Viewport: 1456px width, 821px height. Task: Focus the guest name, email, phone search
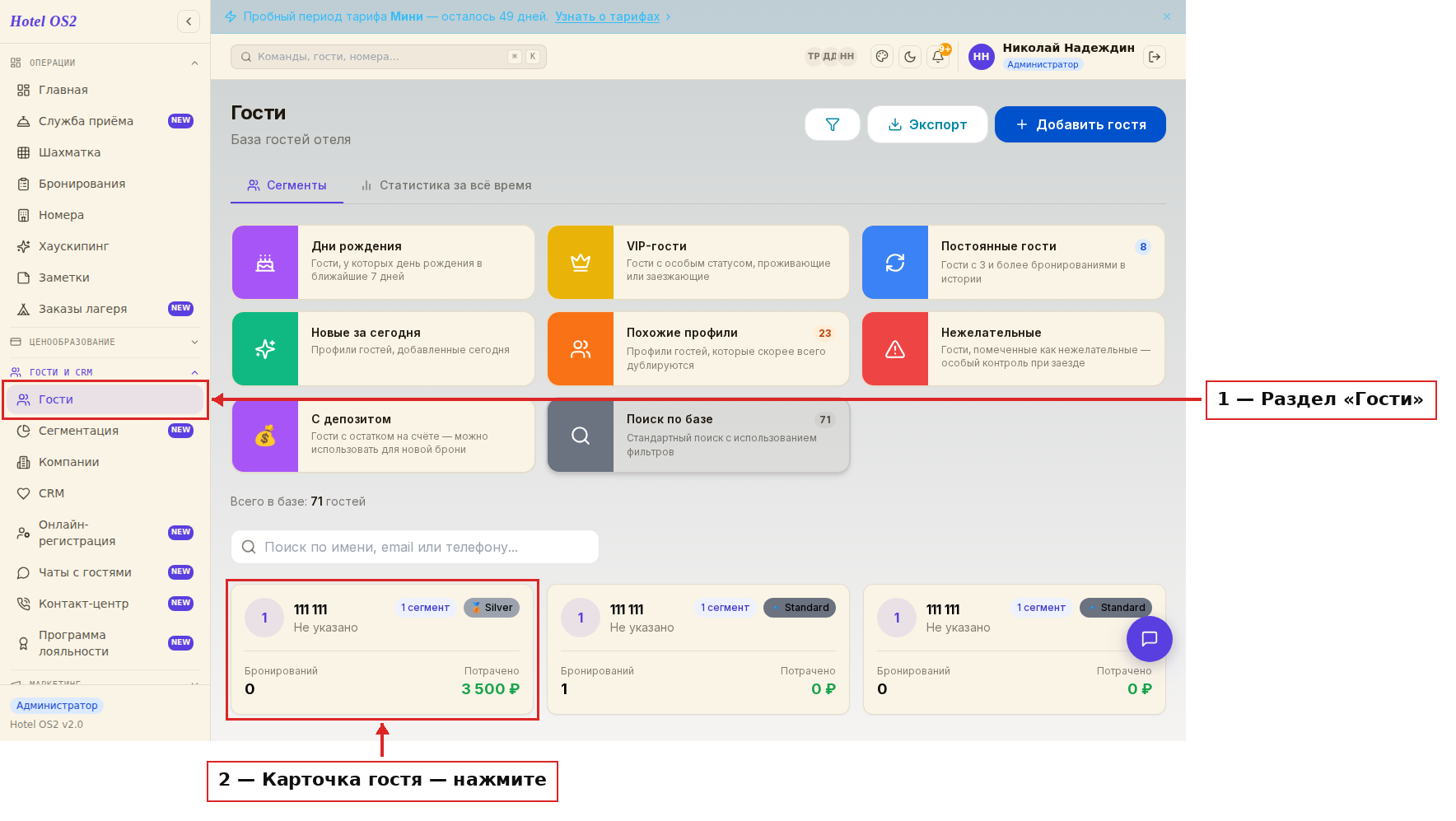click(415, 547)
